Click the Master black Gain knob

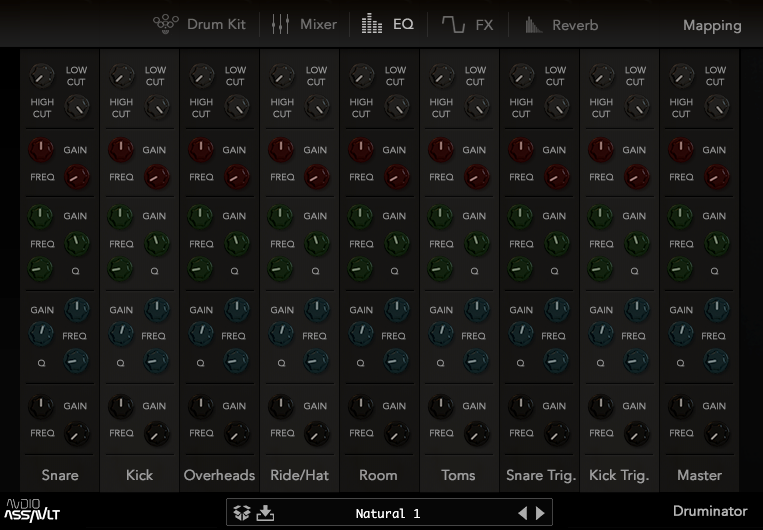(681, 406)
